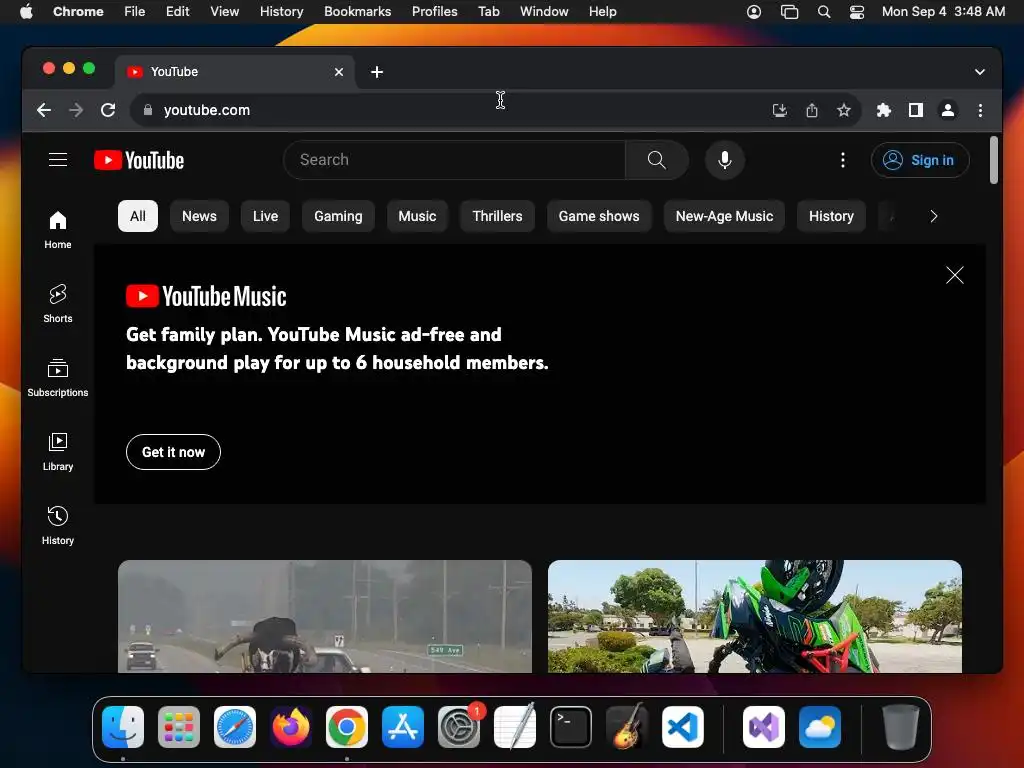Open the highway bull video thumbnail
1024x768 pixels.
click(325, 616)
